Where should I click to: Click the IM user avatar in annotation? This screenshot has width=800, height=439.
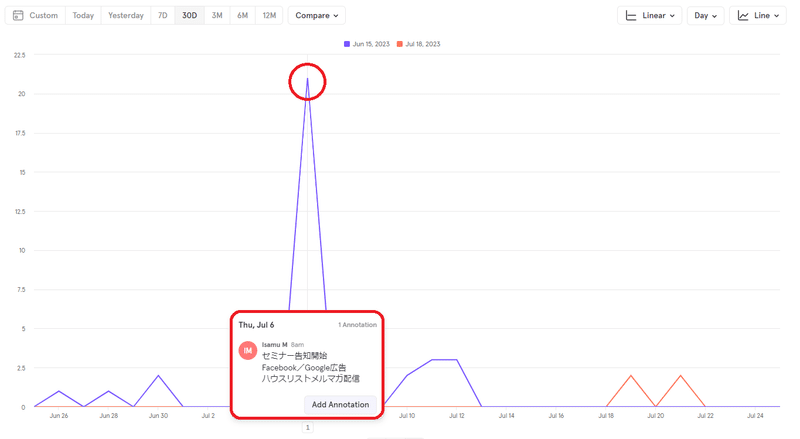(x=248, y=350)
